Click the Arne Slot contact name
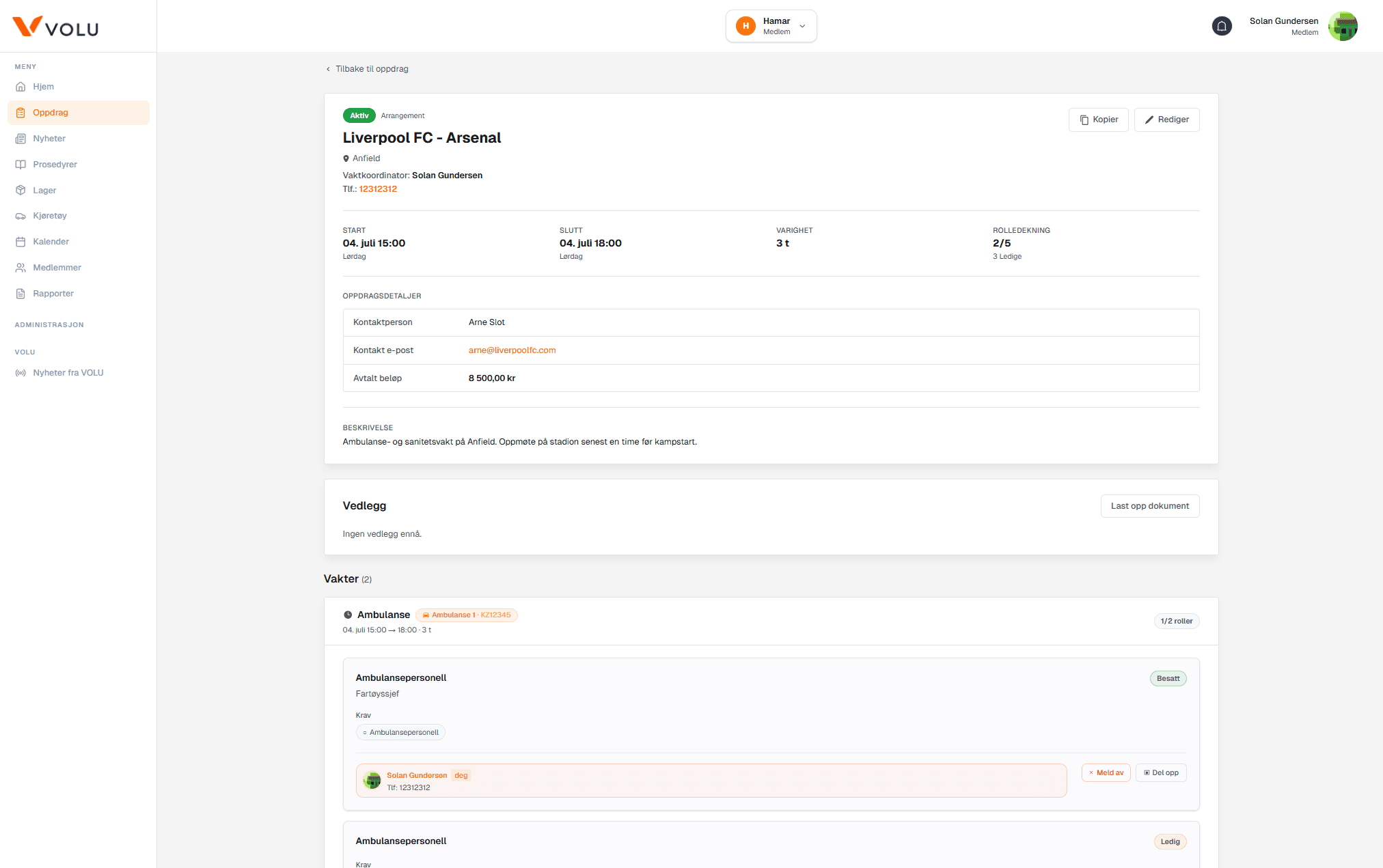This screenshot has width=1383, height=868. point(487,322)
